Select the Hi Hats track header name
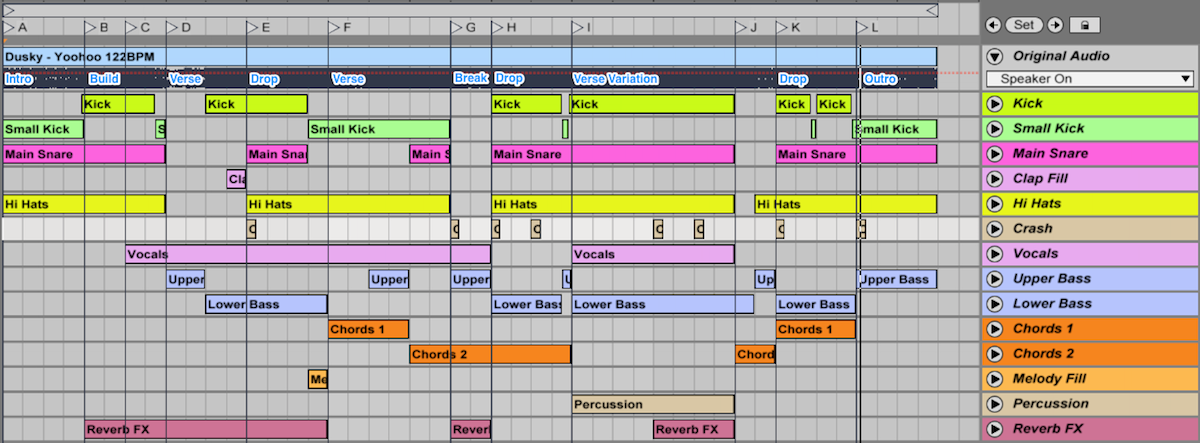Viewport: 1200px width, 443px height. coord(1037,203)
